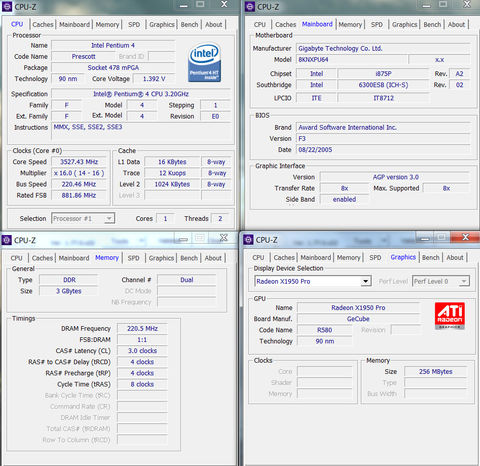Select the Bench tab in the Graphics window

pos(431,258)
